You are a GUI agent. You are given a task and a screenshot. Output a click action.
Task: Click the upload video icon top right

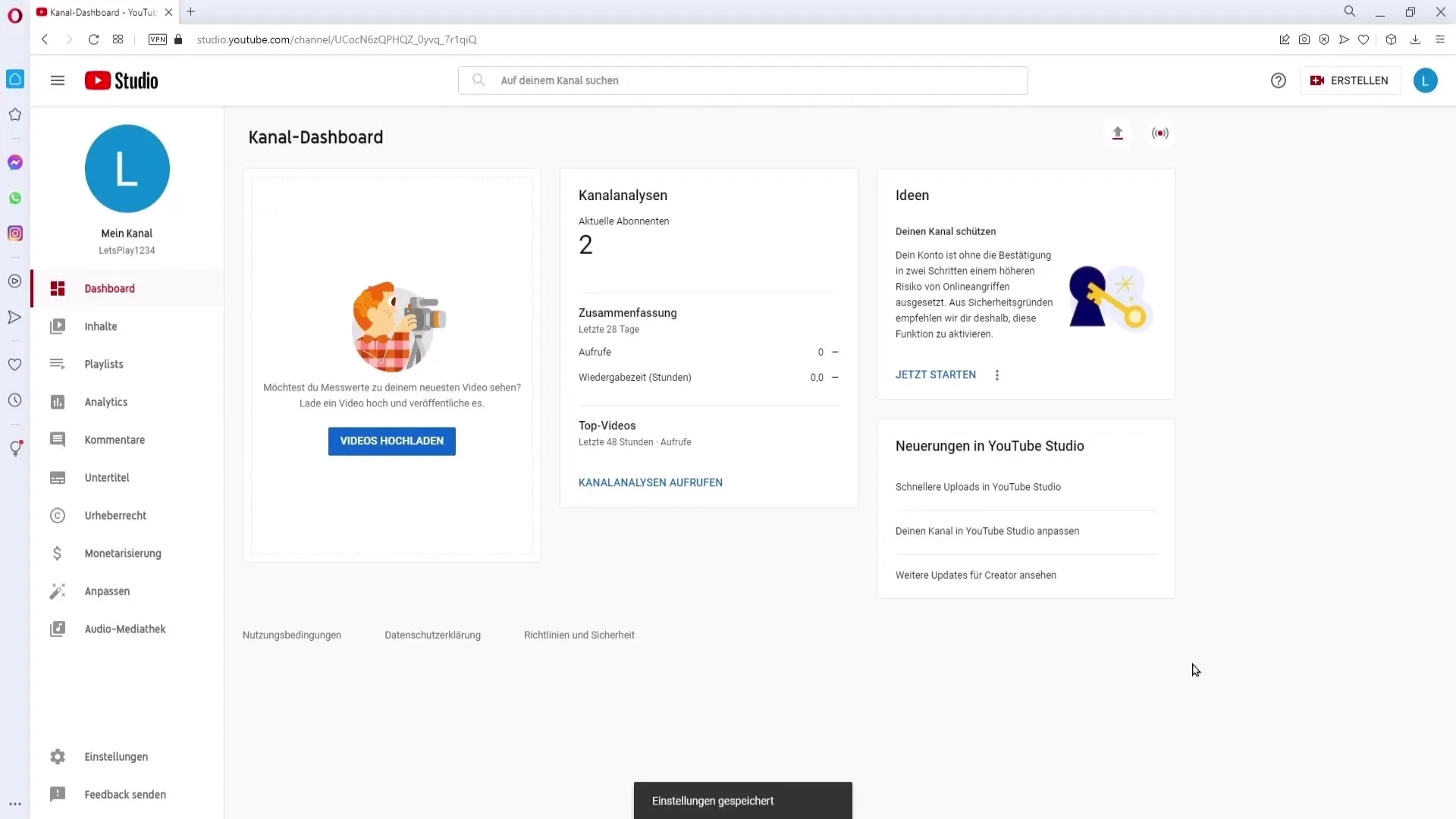click(x=1118, y=133)
